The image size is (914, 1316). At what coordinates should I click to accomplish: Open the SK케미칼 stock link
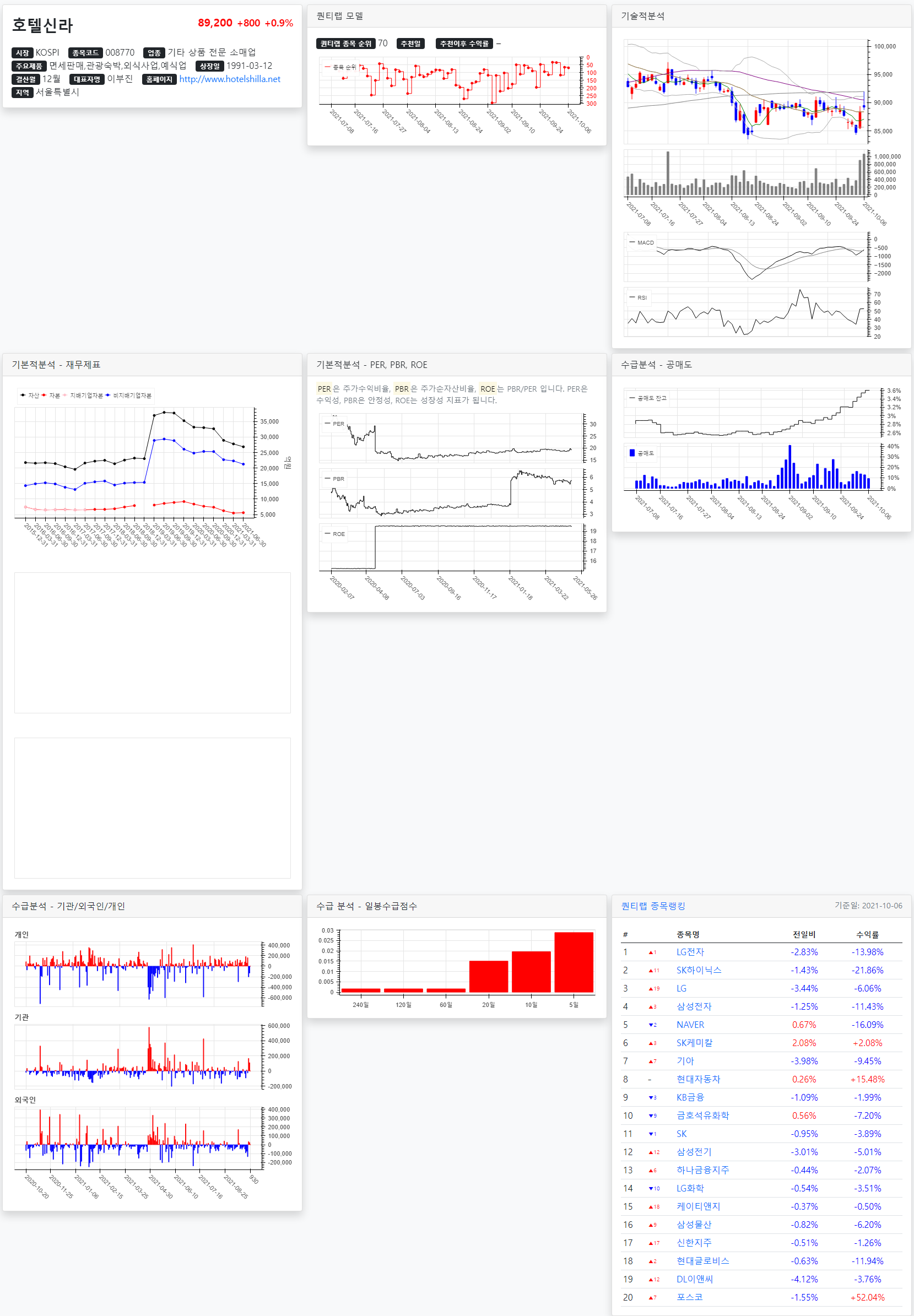point(694,1043)
